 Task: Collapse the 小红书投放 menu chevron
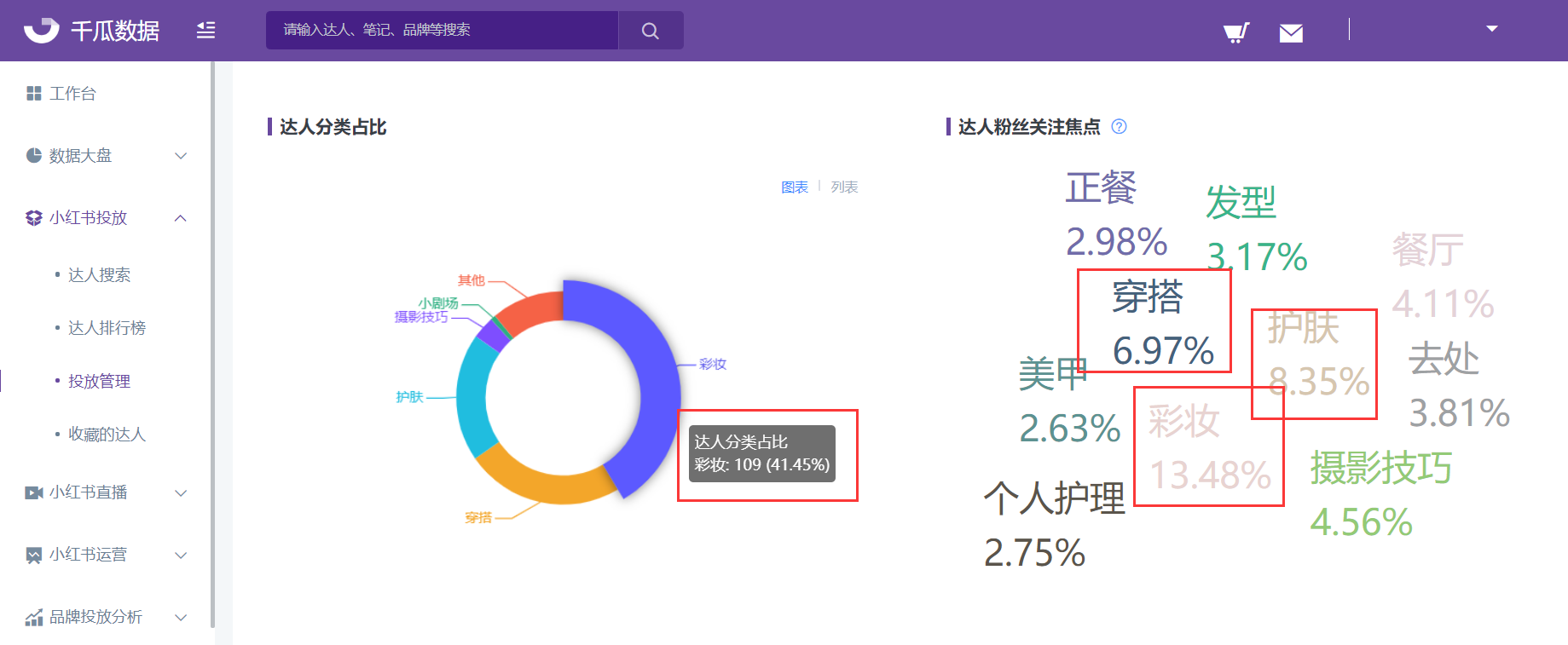click(181, 218)
